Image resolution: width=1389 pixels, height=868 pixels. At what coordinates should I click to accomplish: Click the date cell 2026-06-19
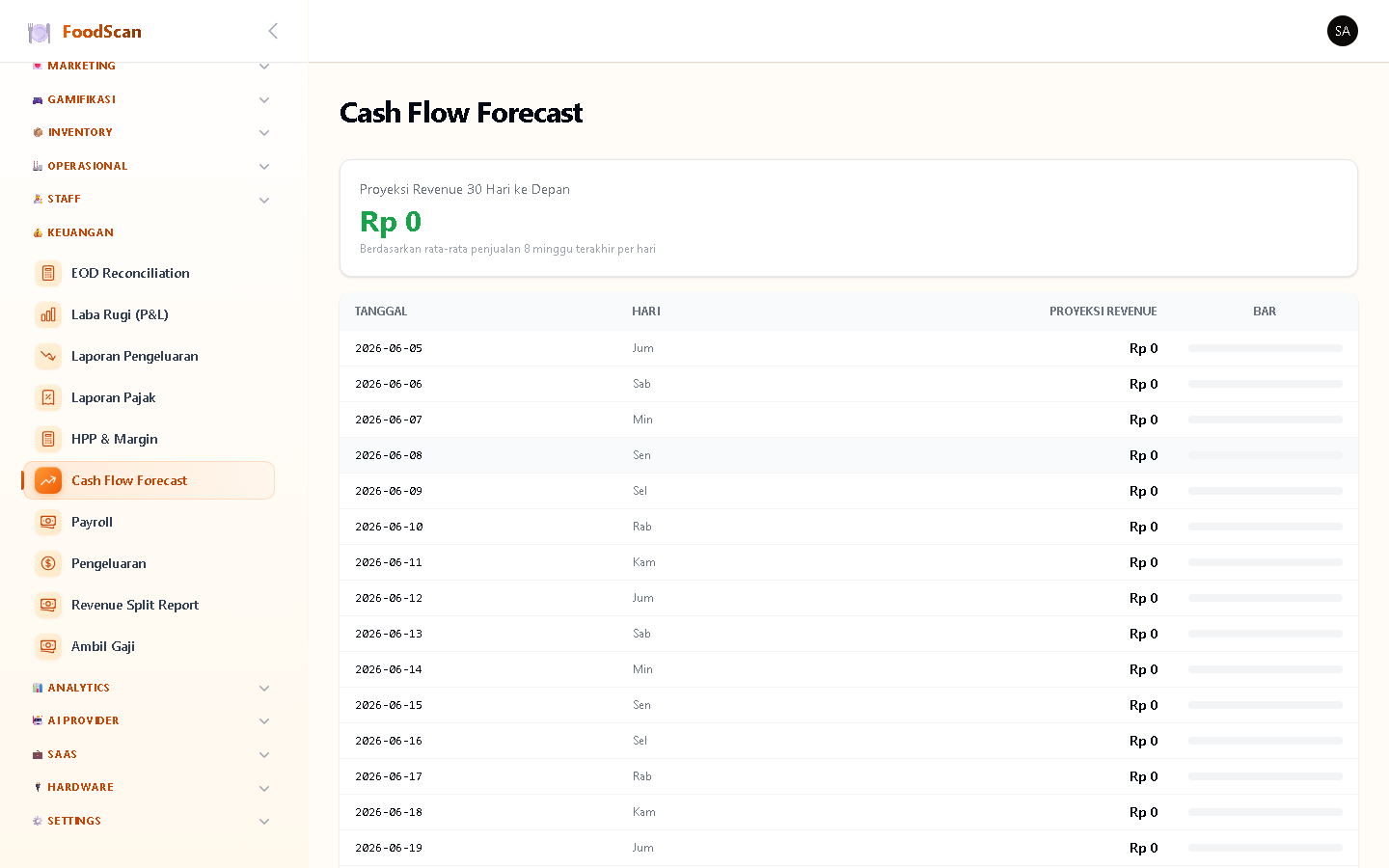pyautogui.click(x=389, y=848)
